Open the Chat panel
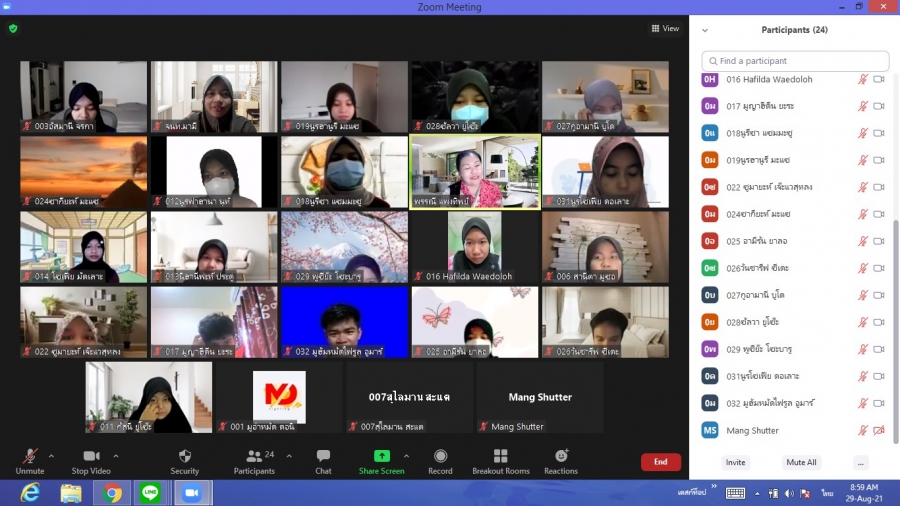Screen dimensions: 900x506 pos(323,460)
